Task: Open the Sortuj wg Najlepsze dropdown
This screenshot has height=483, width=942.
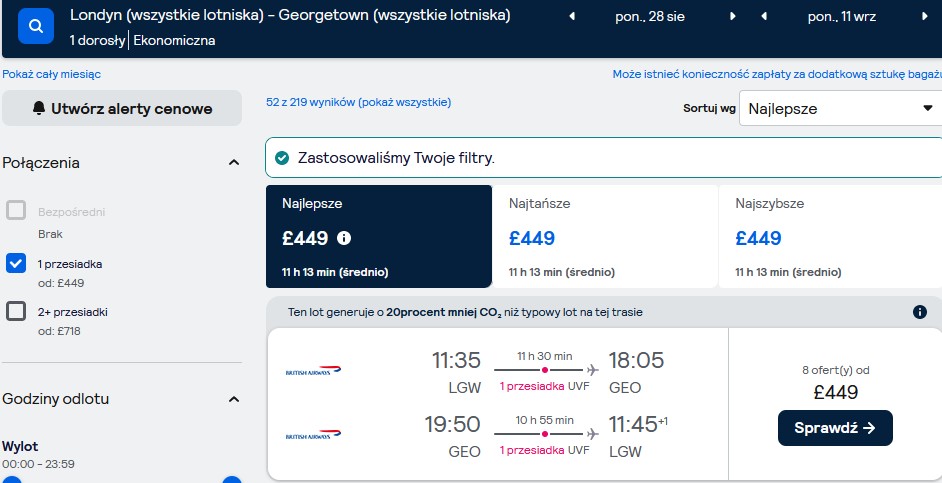Action: (840, 109)
